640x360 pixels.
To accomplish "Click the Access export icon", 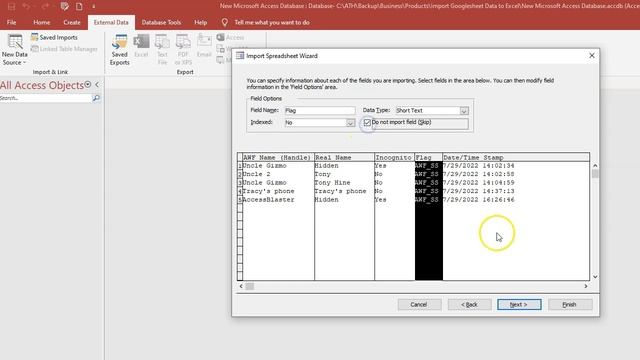I will pos(230,37).
